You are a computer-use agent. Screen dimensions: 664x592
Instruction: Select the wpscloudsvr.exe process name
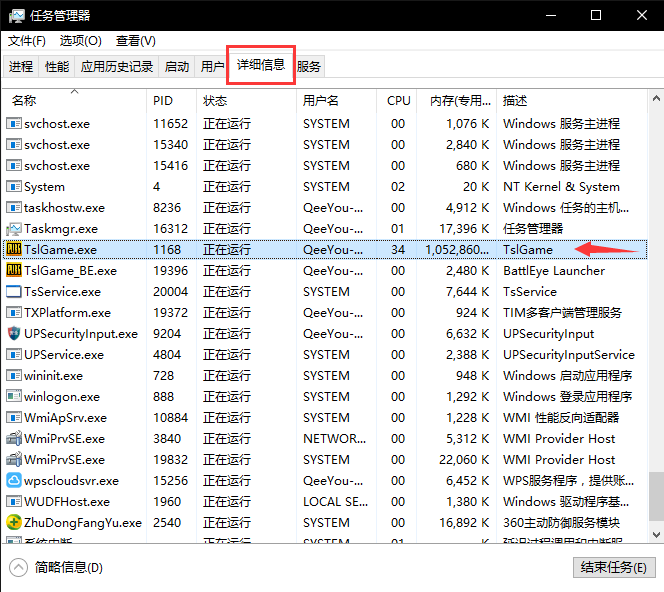coord(72,481)
